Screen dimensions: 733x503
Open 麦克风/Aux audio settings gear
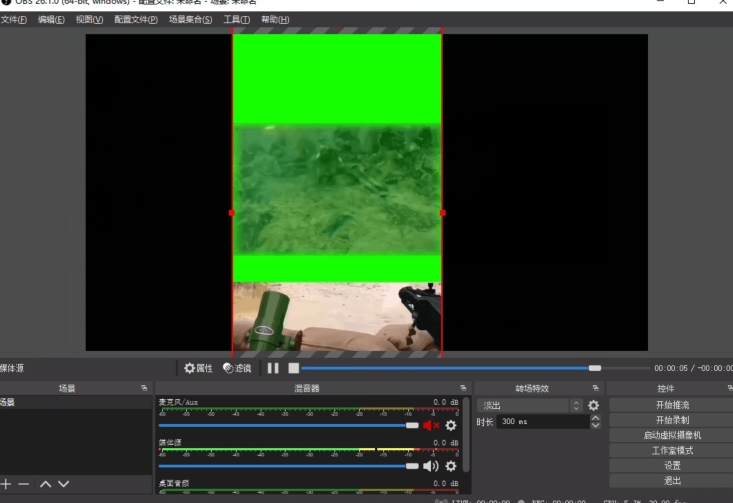pos(451,425)
